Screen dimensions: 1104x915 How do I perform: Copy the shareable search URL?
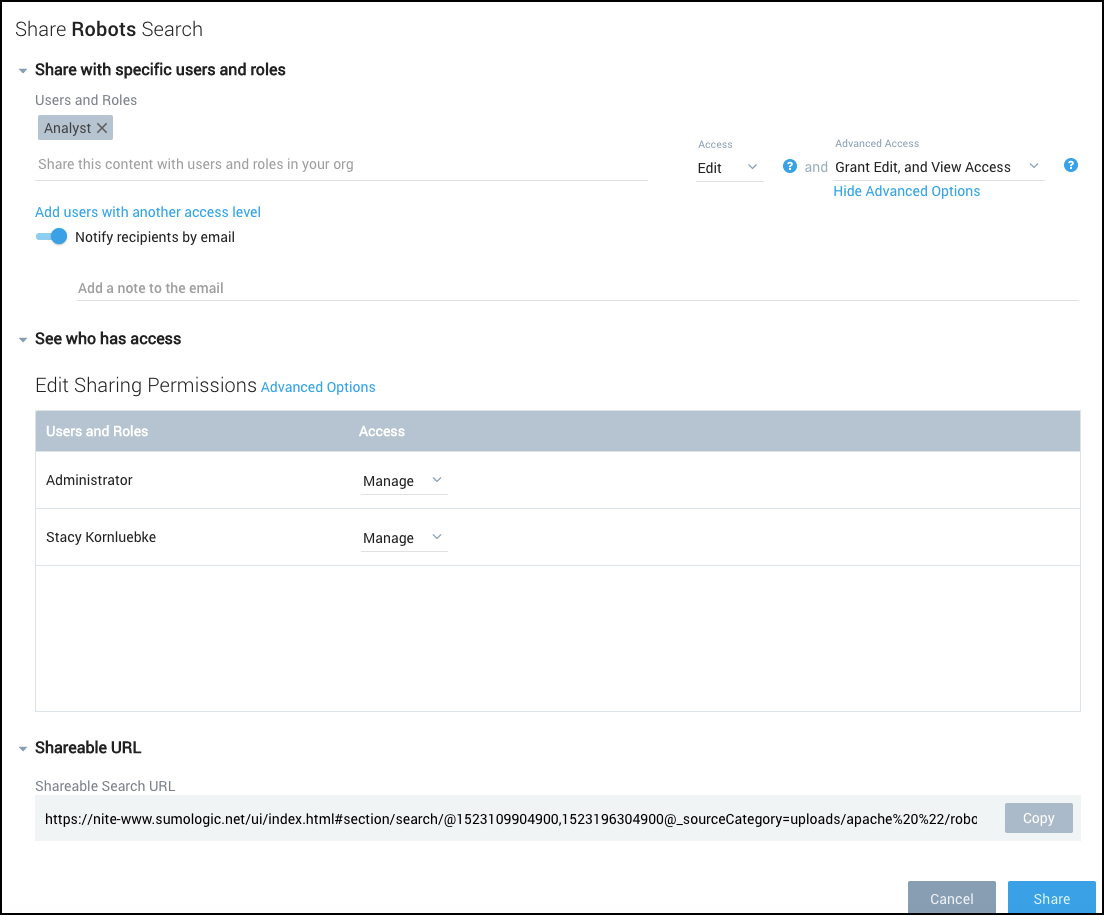point(1038,818)
